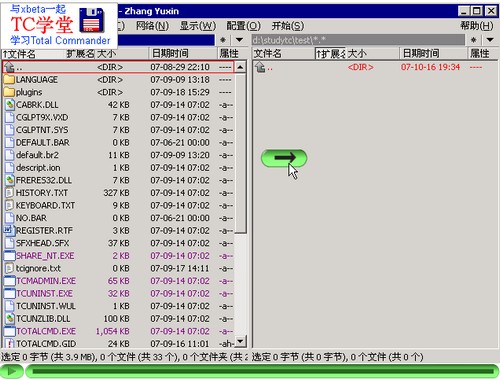The image size is (500, 380).
Task: Select the TCMADMIN.EXE program icon
Action: (x=9, y=281)
